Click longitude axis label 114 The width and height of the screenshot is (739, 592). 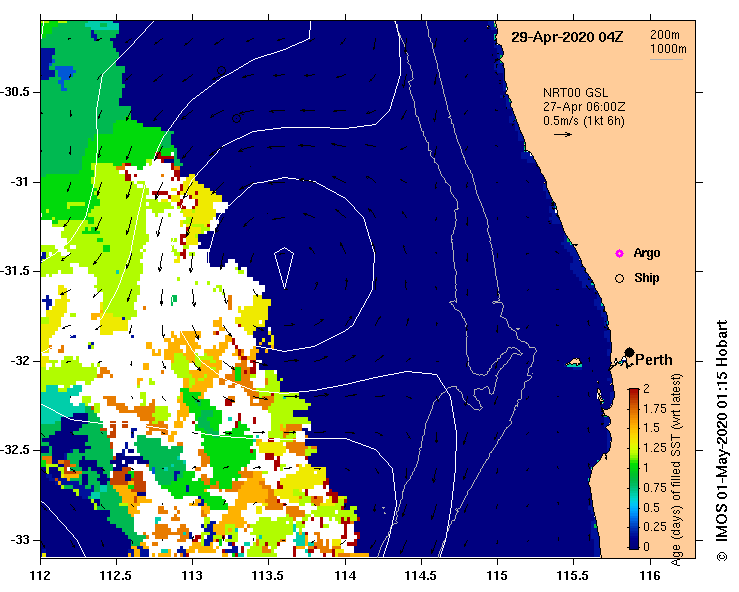pos(345,576)
